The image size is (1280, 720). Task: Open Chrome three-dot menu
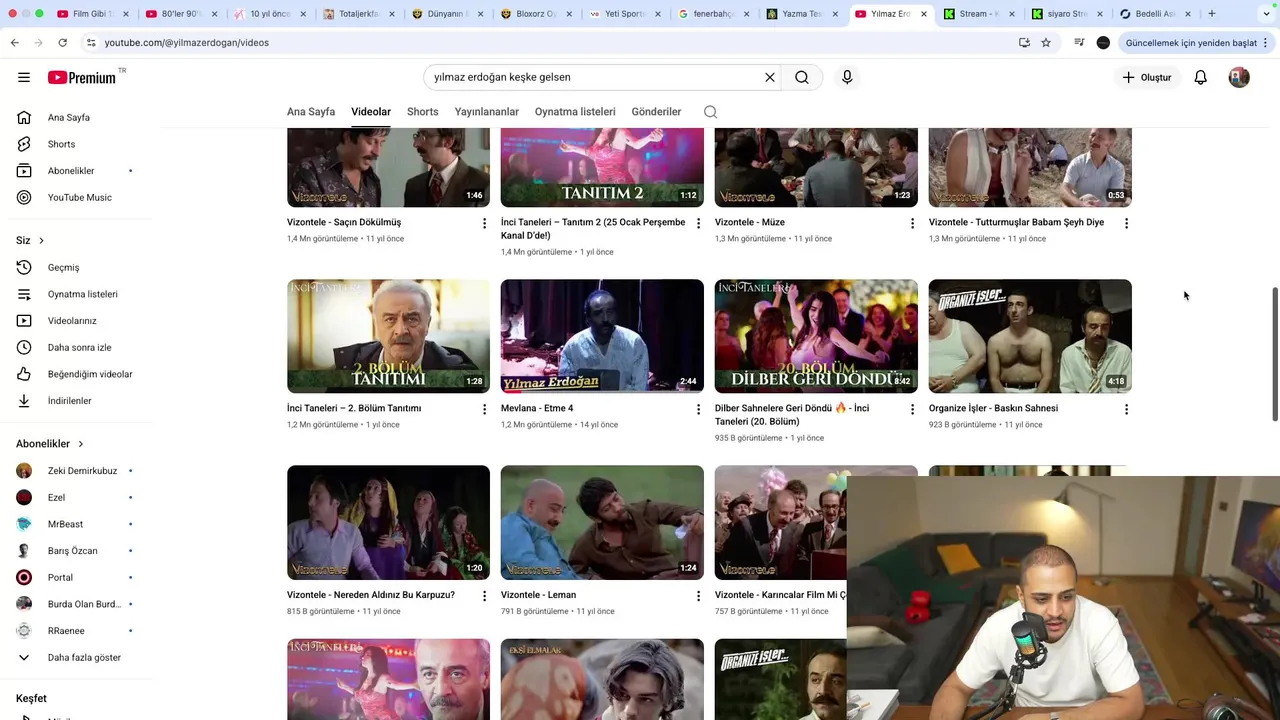coord(1265,43)
